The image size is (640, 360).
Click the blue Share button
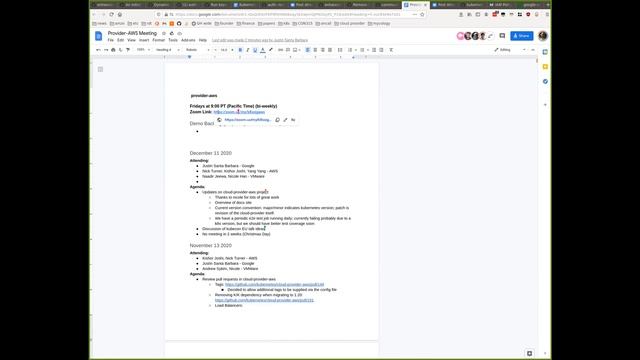click(x=522, y=36)
